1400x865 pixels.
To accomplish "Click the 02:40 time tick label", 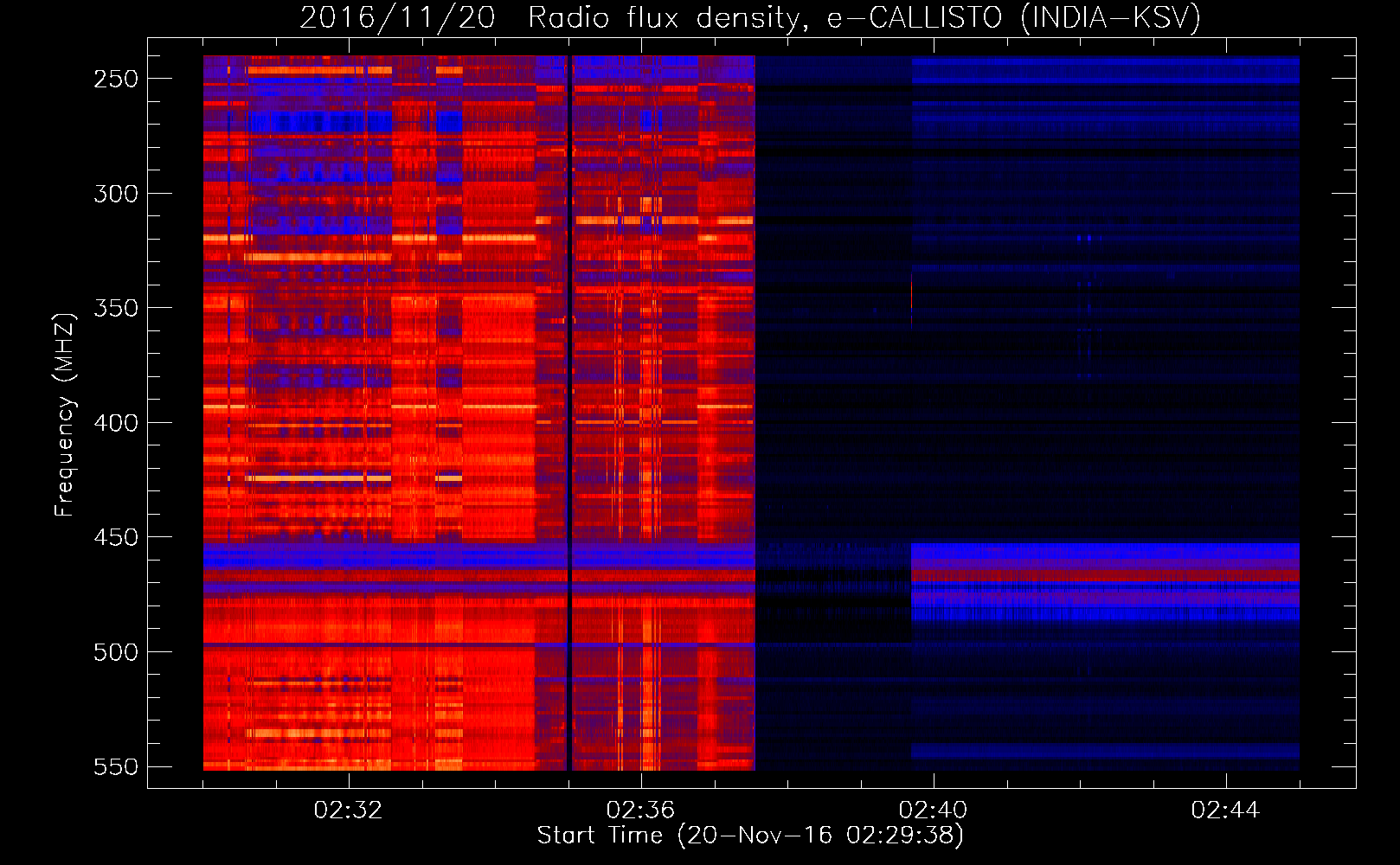I will click(x=933, y=810).
